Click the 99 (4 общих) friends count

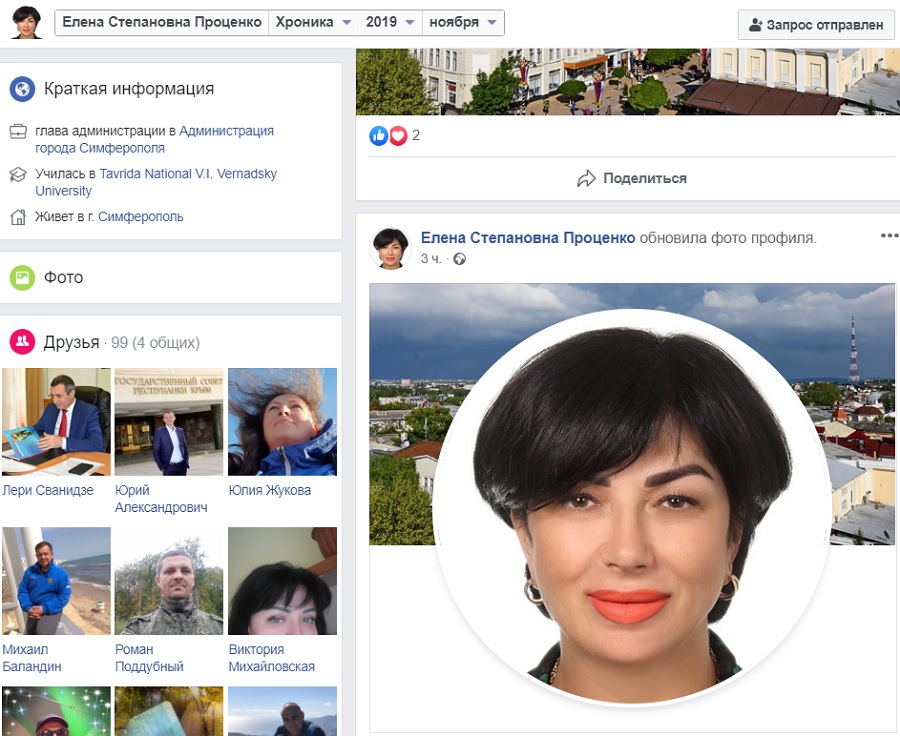pyautogui.click(x=156, y=343)
